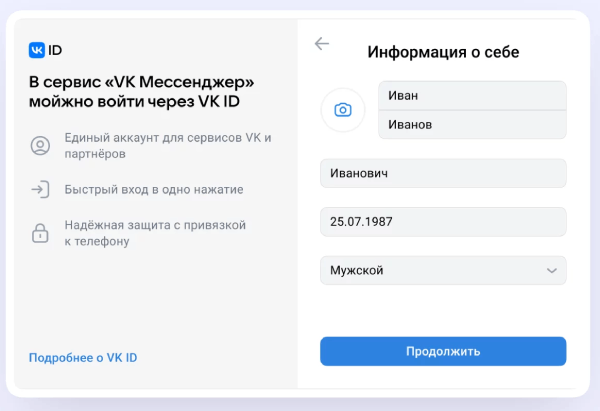Click the "ID" text beside VK logo
Screen dimensions: 600x411
point(56,49)
